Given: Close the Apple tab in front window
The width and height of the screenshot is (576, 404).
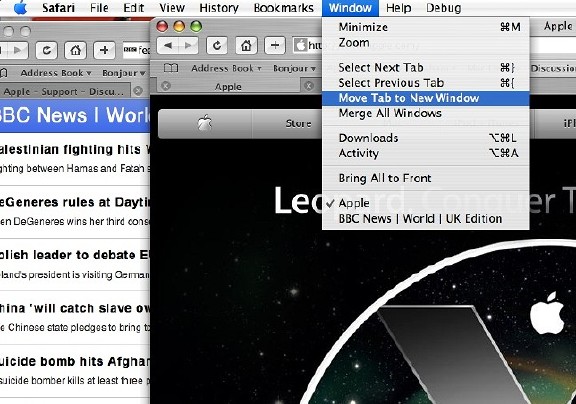Looking at the screenshot, I should pos(166,86).
